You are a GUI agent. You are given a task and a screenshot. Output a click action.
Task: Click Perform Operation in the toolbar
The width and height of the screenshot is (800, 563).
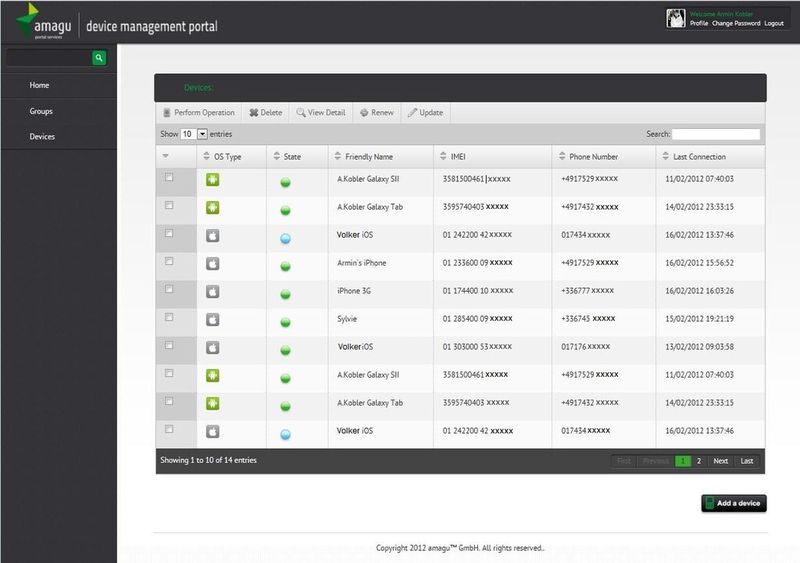199,112
